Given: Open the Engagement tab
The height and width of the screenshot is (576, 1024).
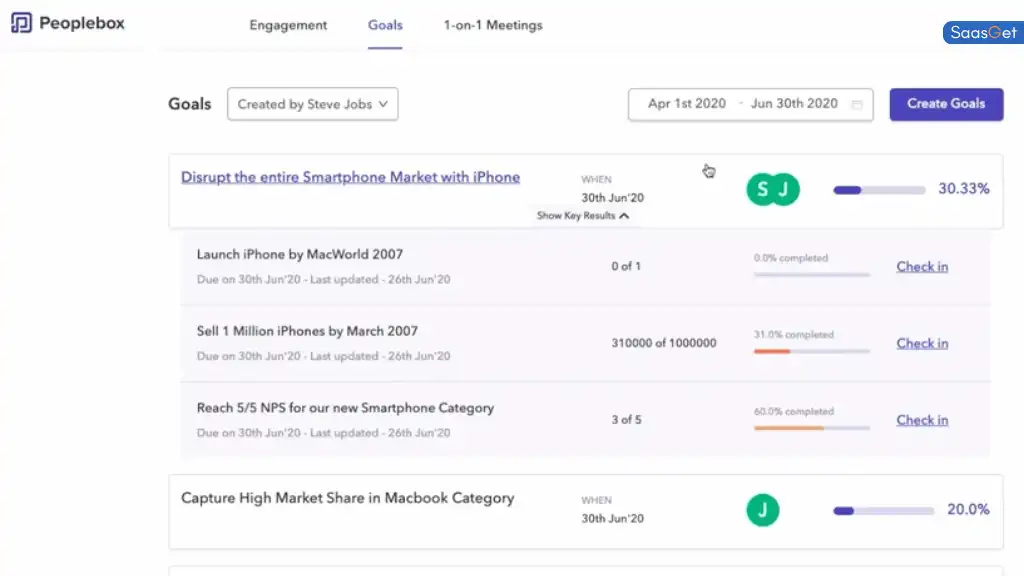Looking at the screenshot, I should tap(288, 25).
